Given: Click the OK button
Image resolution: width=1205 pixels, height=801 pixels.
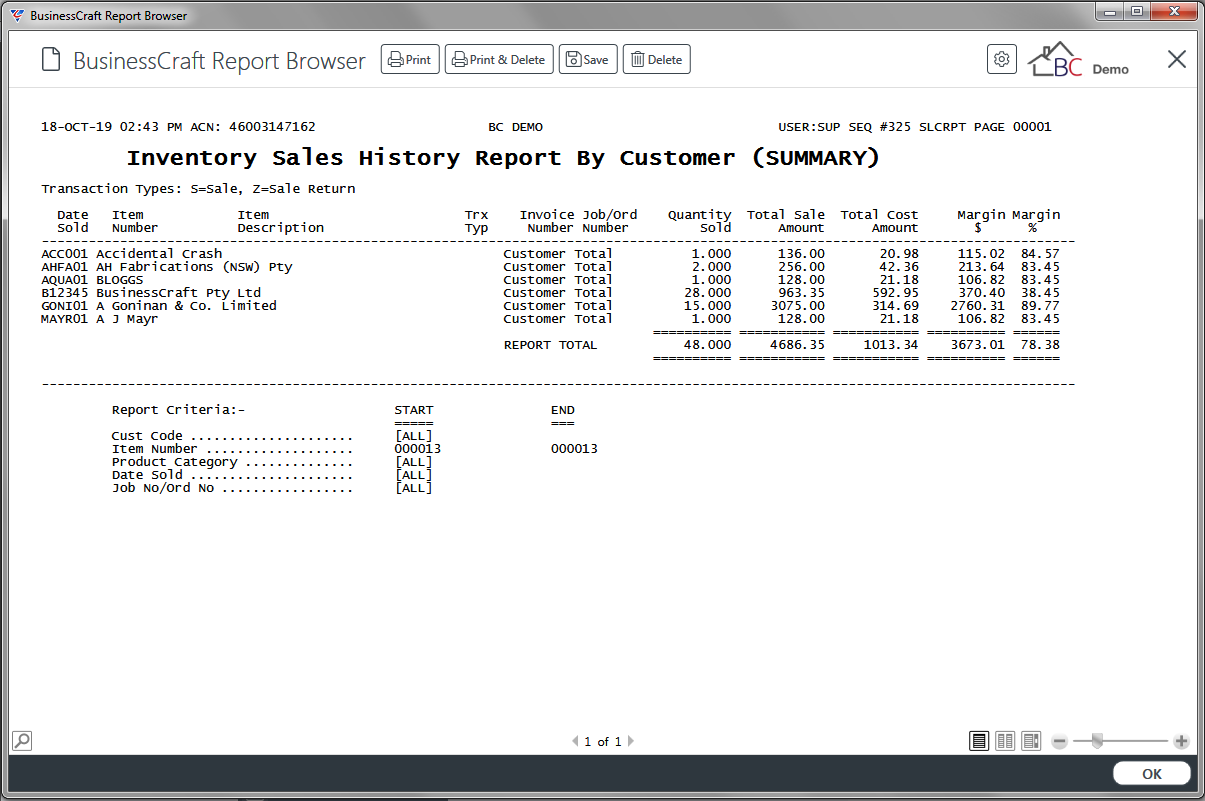Looking at the screenshot, I should click(x=1152, y=774).
